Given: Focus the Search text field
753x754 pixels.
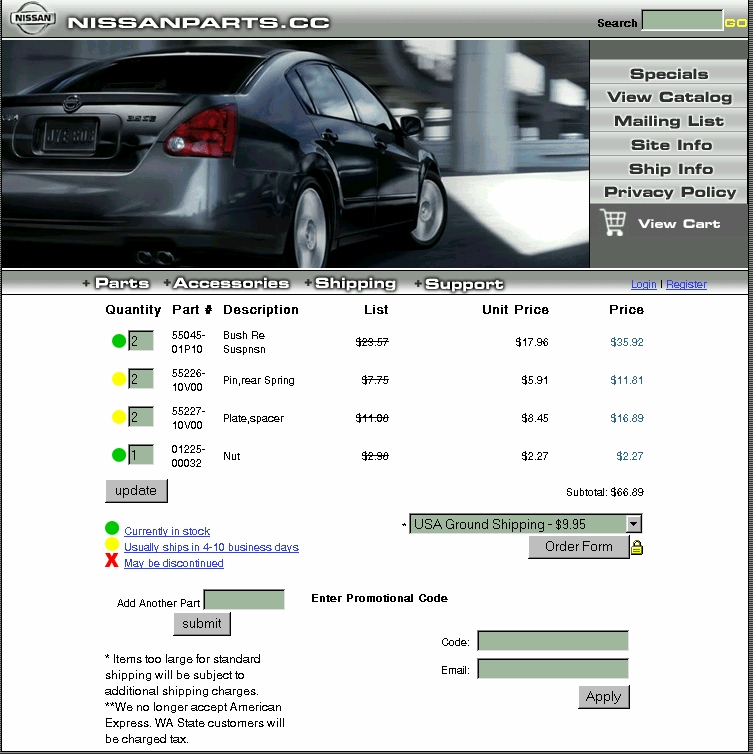Looking at the screenshot, I should point(682,21).
